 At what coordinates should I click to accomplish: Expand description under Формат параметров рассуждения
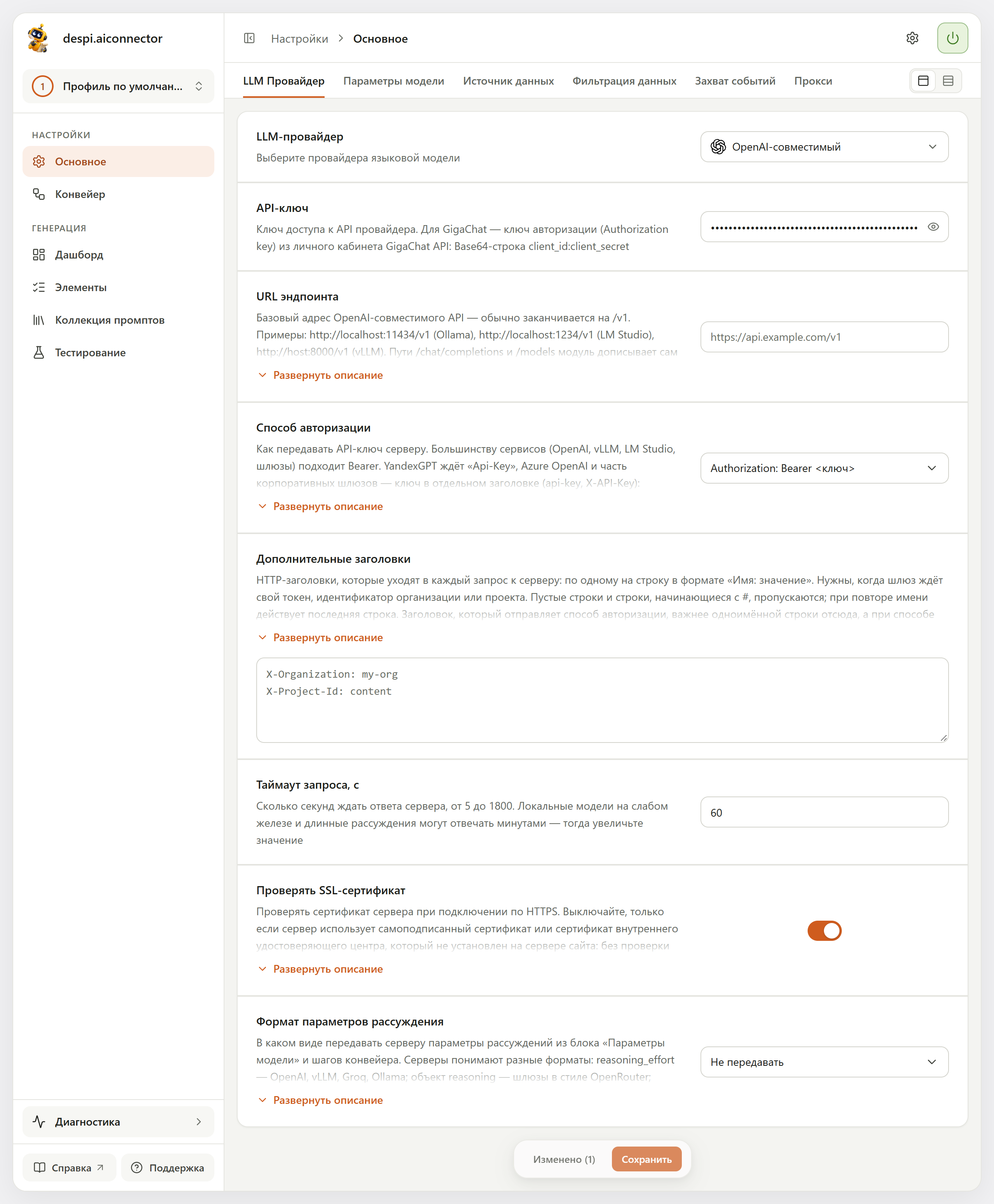tap(321, 1100)
